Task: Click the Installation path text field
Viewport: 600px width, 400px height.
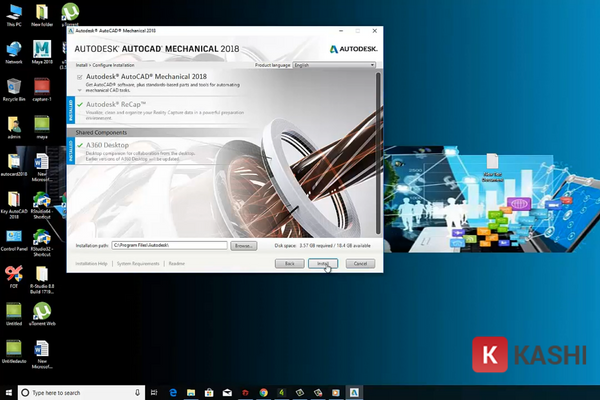Action: 168,245
